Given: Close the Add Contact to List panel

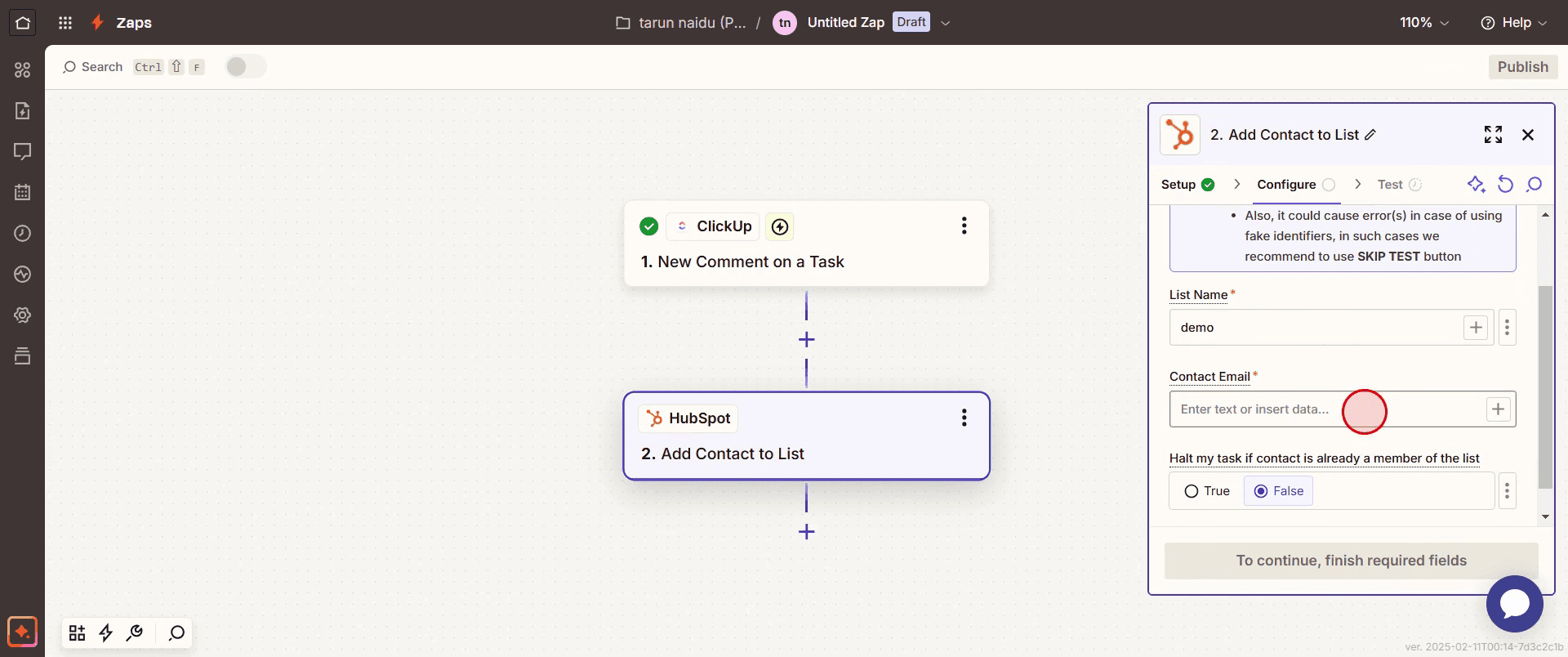Looking at the screenshot, I should [x=1528, y=135].
